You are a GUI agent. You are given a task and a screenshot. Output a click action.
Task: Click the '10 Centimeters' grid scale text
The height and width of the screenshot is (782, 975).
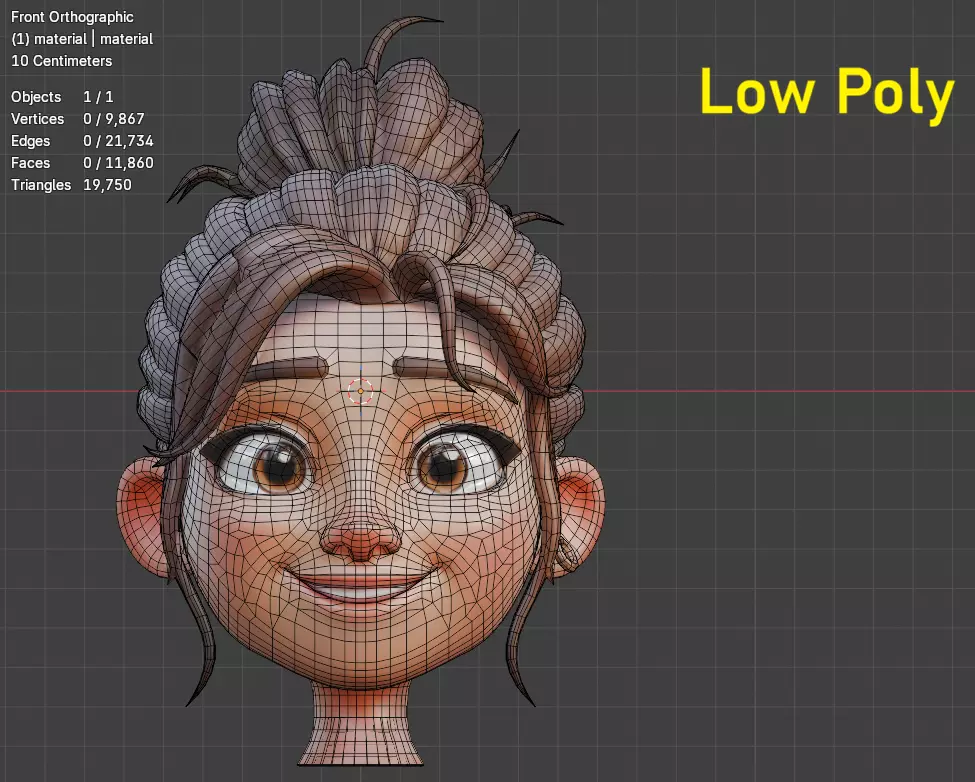coord(62,61)
